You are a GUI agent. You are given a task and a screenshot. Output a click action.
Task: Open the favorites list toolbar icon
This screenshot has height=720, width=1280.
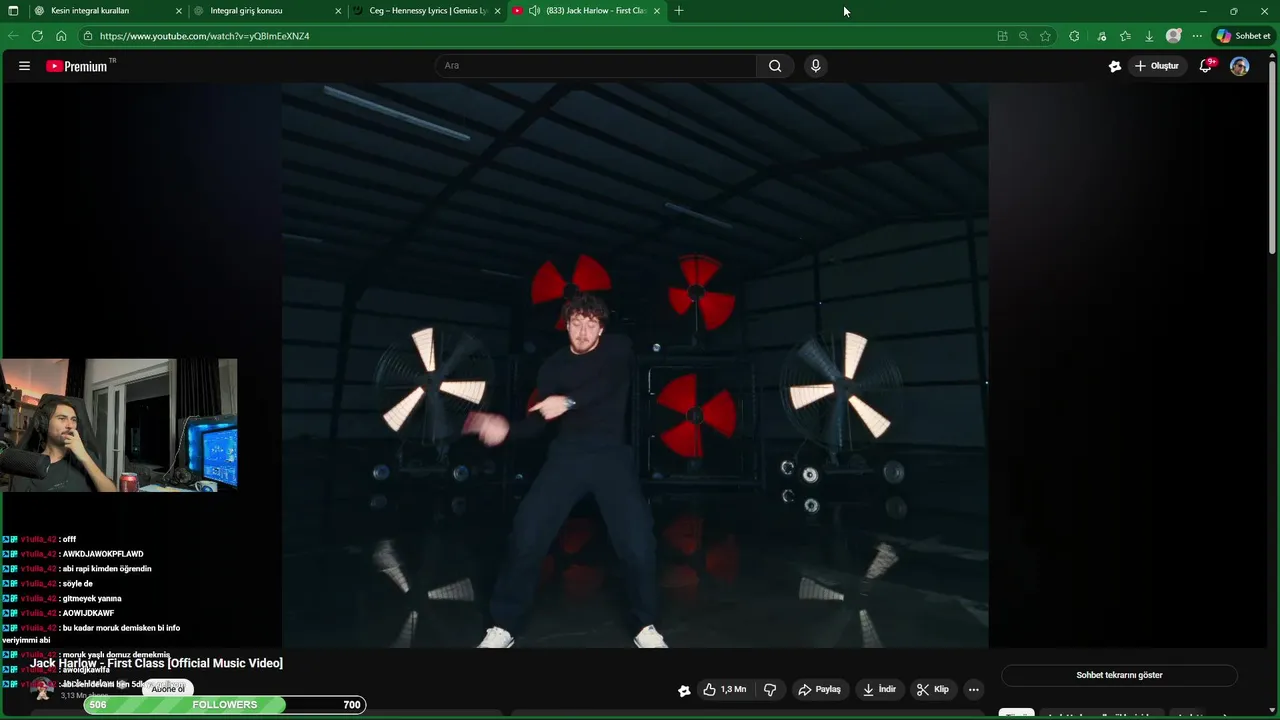pos(1125,36)
